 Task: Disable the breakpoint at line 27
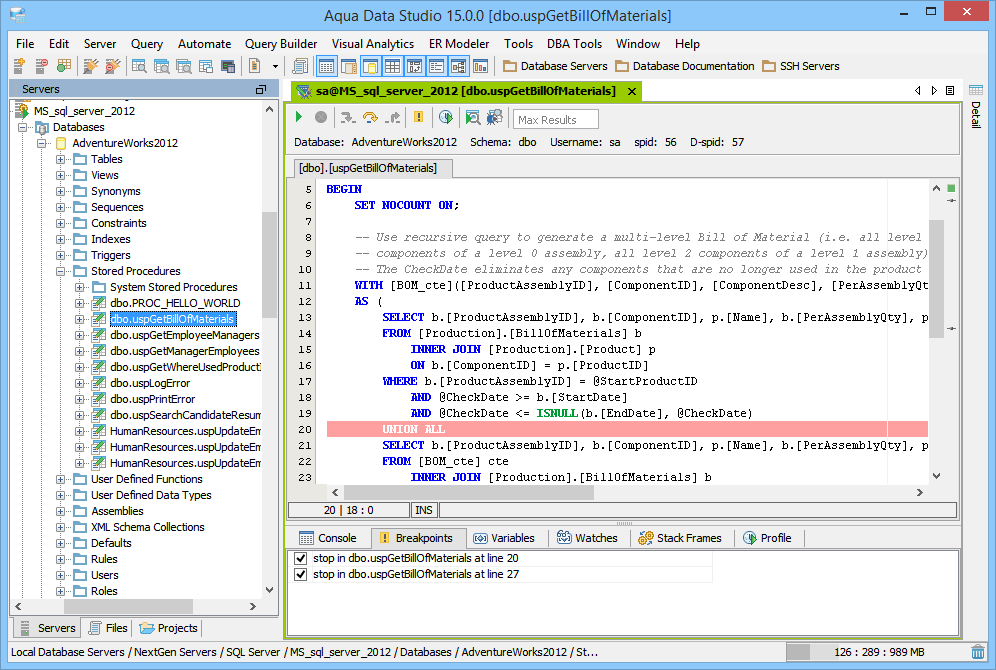click(300, 575)
